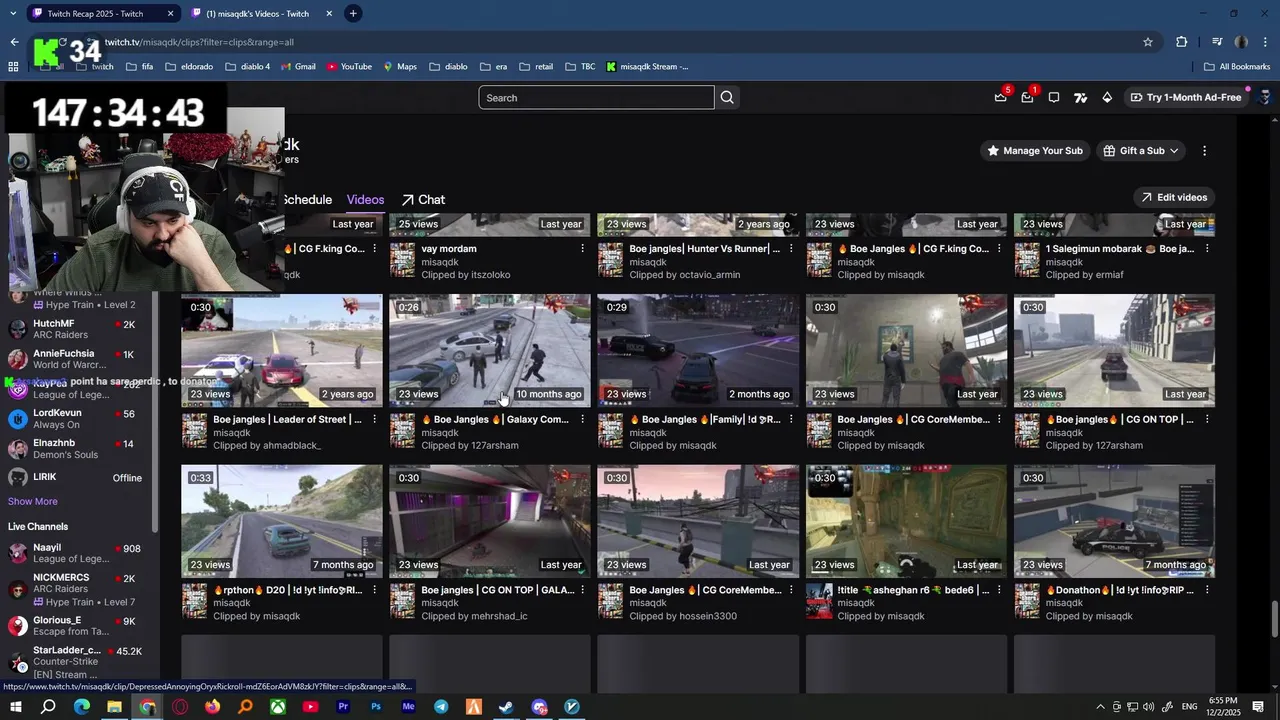
Task: Launch Photoshop from the taskbar
Action: coord(376,707)
